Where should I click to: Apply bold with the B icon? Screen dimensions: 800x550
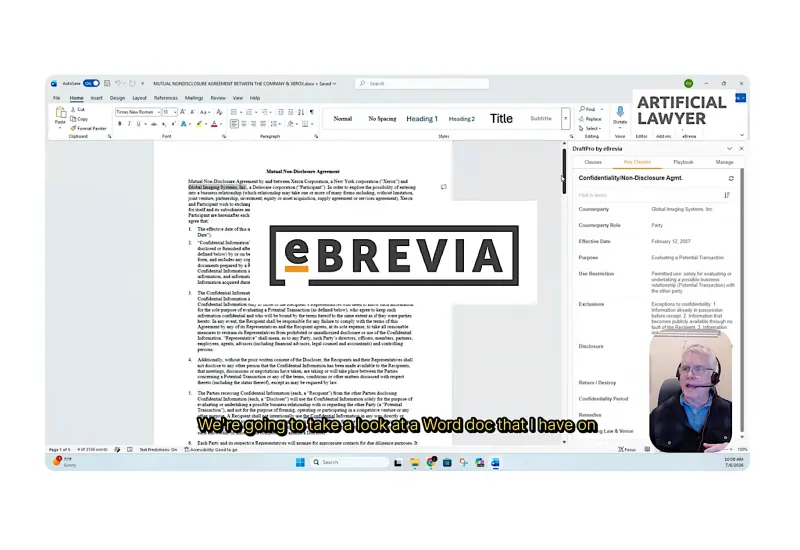coord(119,124)
